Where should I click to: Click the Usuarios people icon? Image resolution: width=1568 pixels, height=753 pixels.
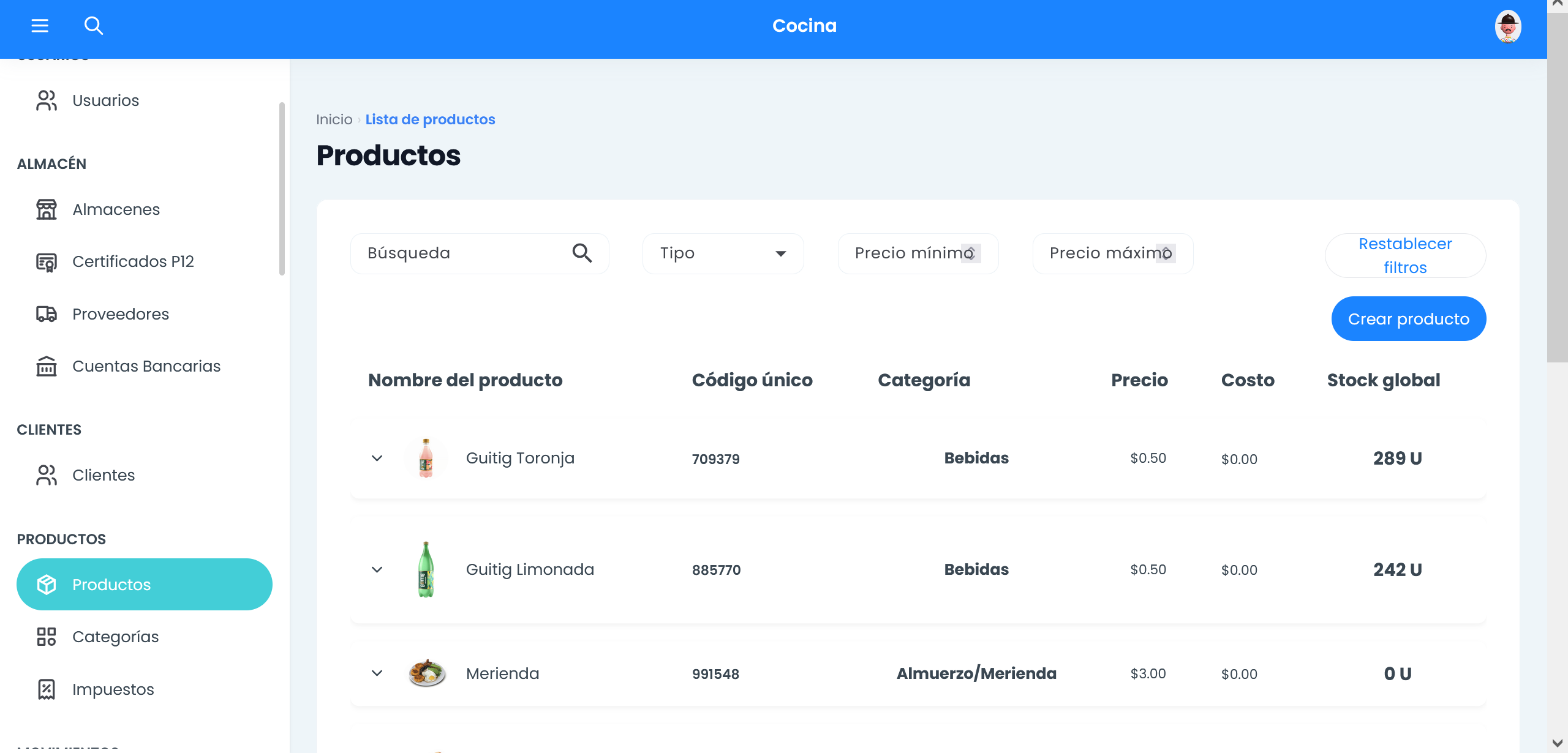coord(47,100)
